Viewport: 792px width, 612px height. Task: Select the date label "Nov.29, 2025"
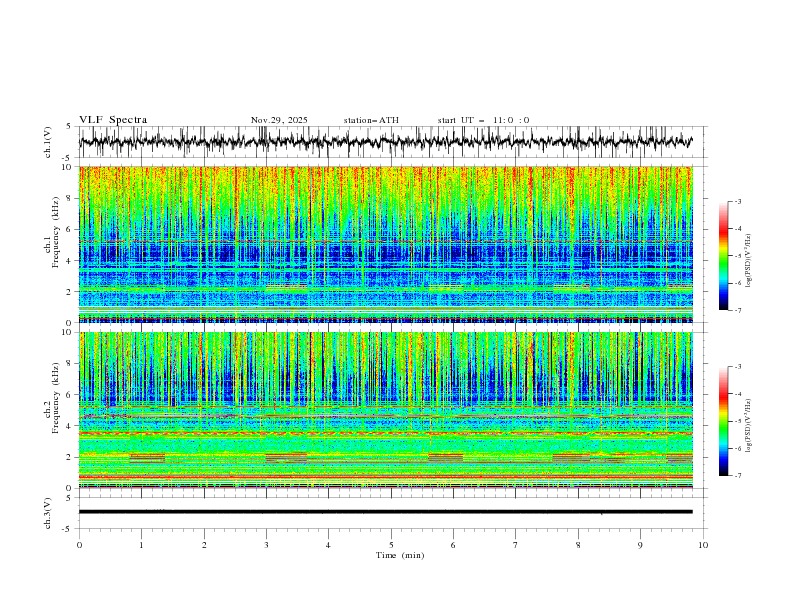(x=279, y=120)
